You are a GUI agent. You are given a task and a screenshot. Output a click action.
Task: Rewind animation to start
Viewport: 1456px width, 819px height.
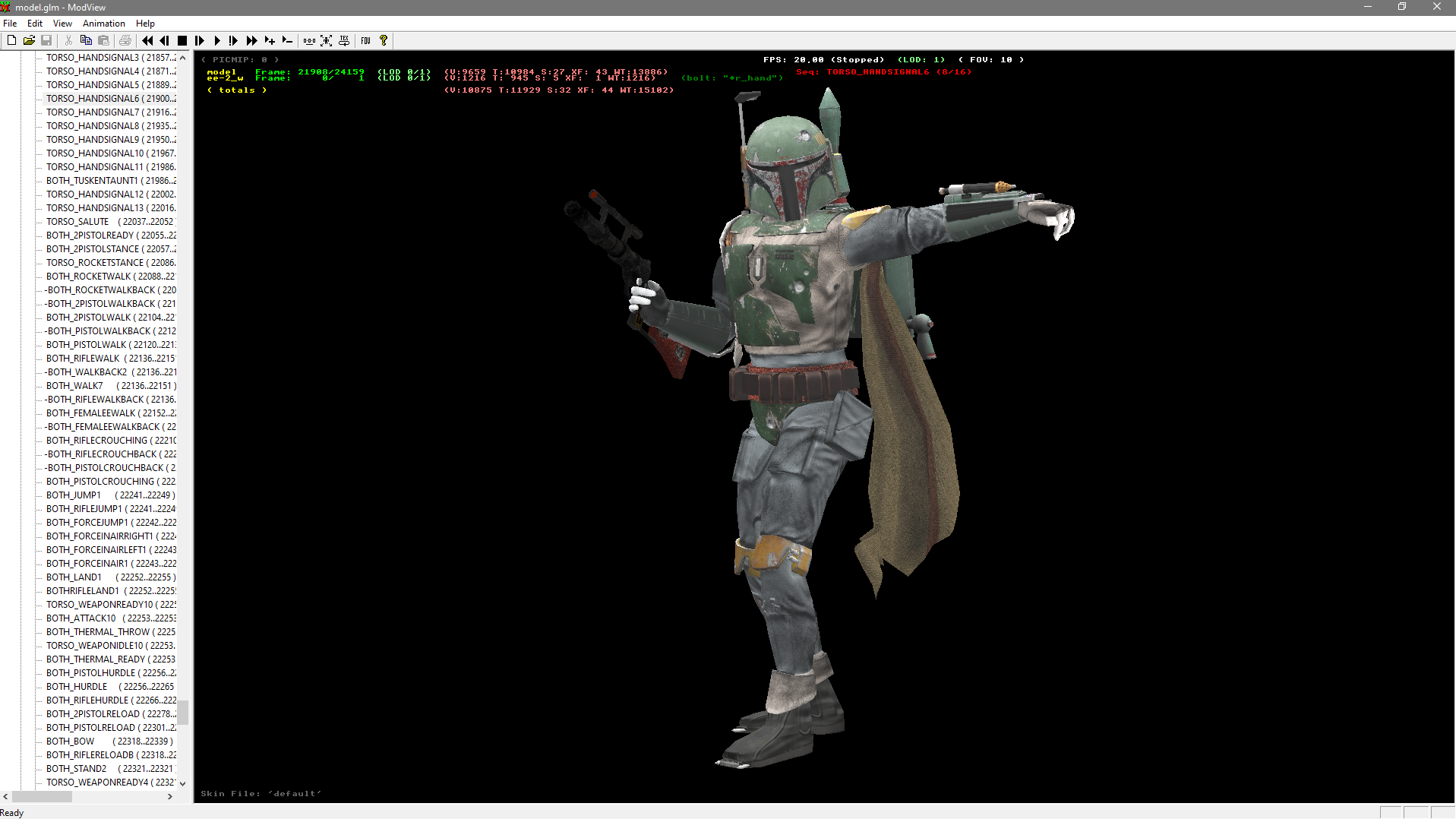(147, 40)
